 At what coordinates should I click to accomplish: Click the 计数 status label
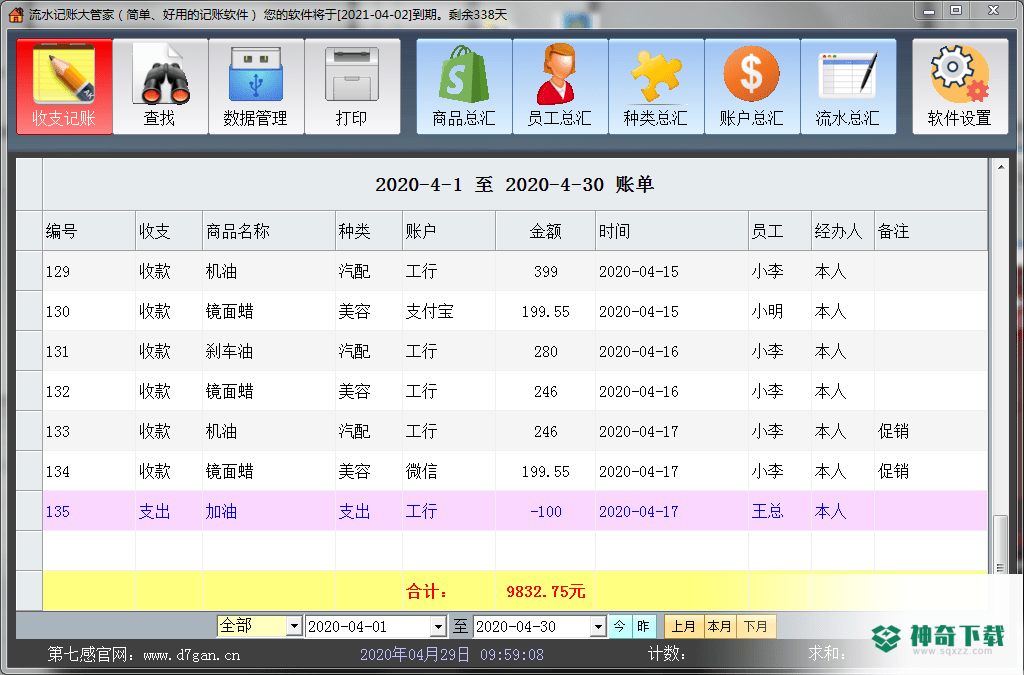click(x=666, y=654)
